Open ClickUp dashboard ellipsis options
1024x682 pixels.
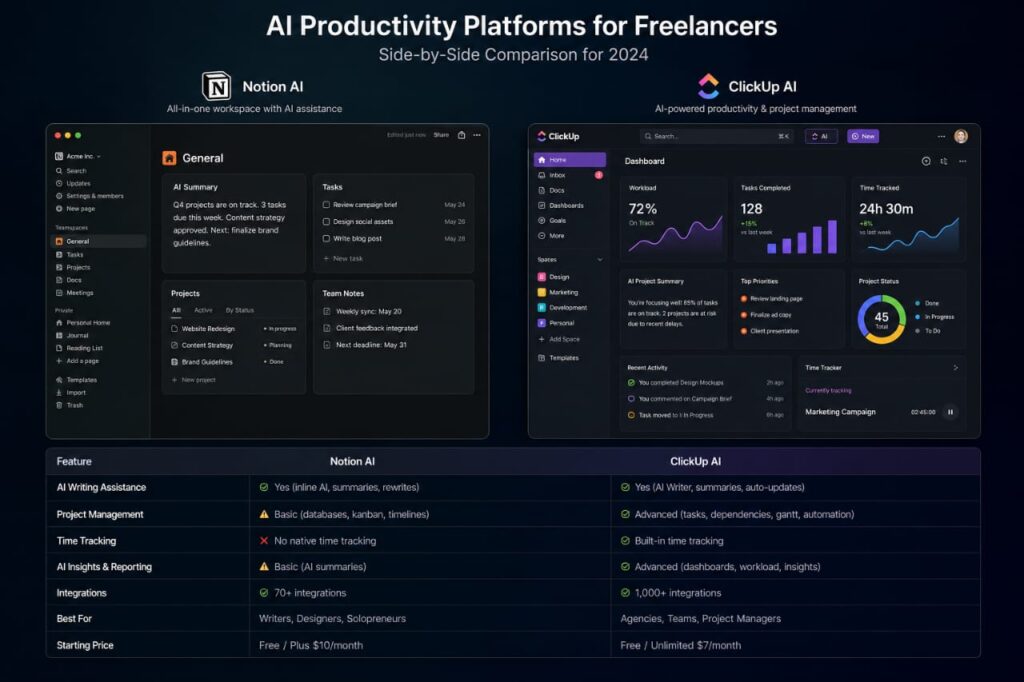[x=963, y=161]
